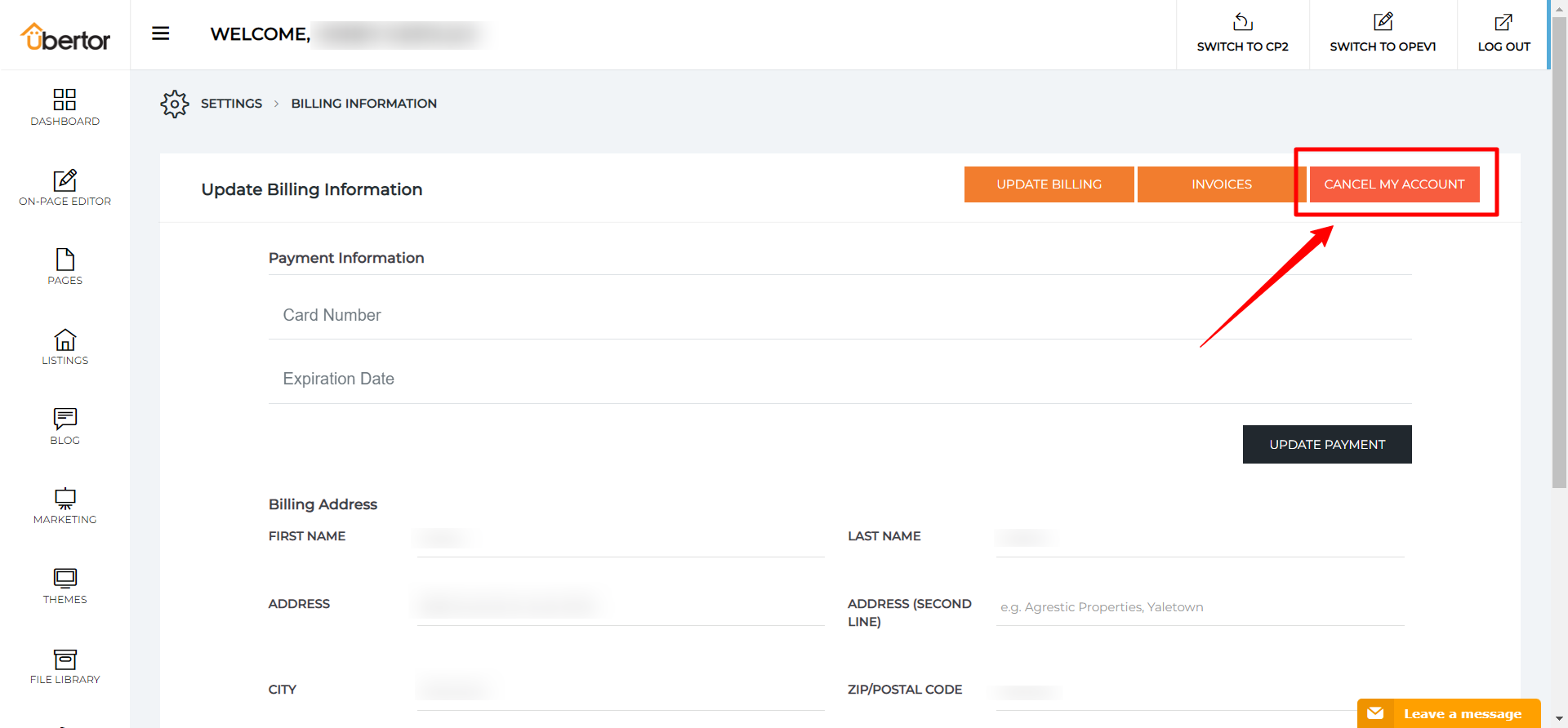
Task: Toggle the hamburger menu
Action: (x=161, y=33)
